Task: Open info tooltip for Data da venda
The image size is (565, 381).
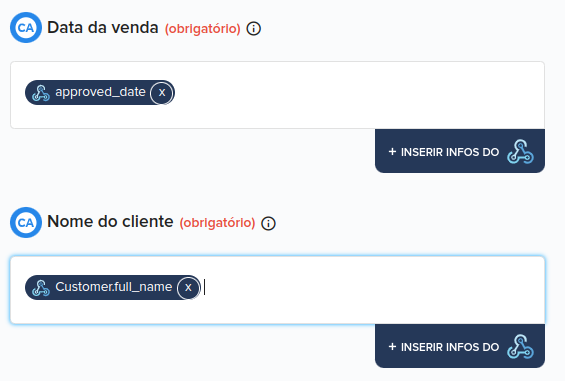Action: pyautogui.click(x=254, y=28)
